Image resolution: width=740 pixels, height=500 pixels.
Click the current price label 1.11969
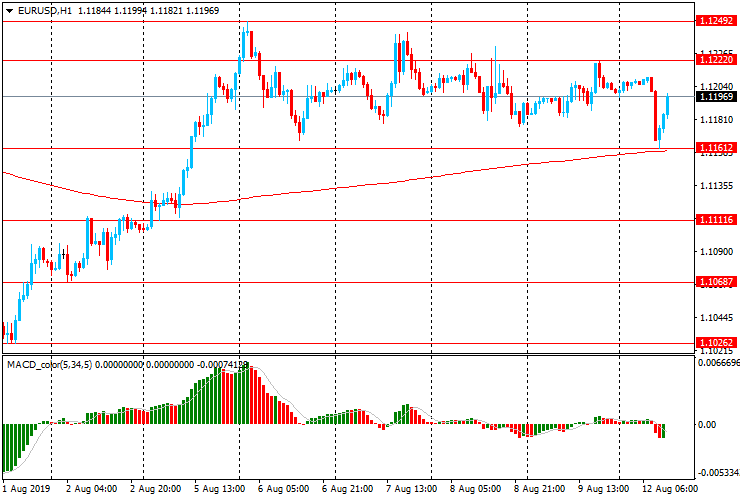click(x=716, y=97)
